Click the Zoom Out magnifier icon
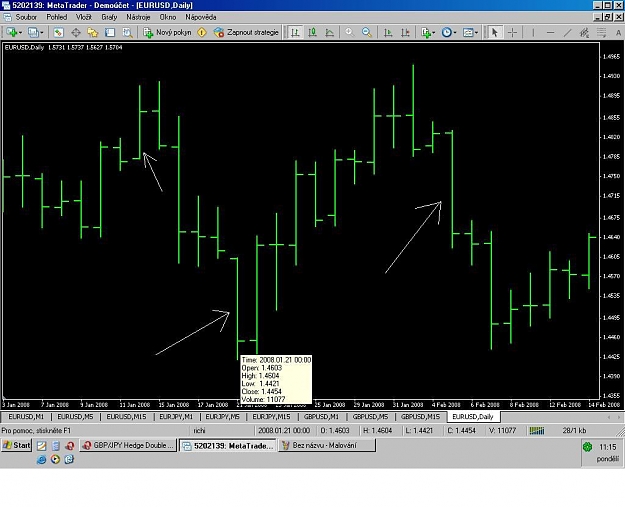Viewport: 625px width, 507px height. click(367, 32)
